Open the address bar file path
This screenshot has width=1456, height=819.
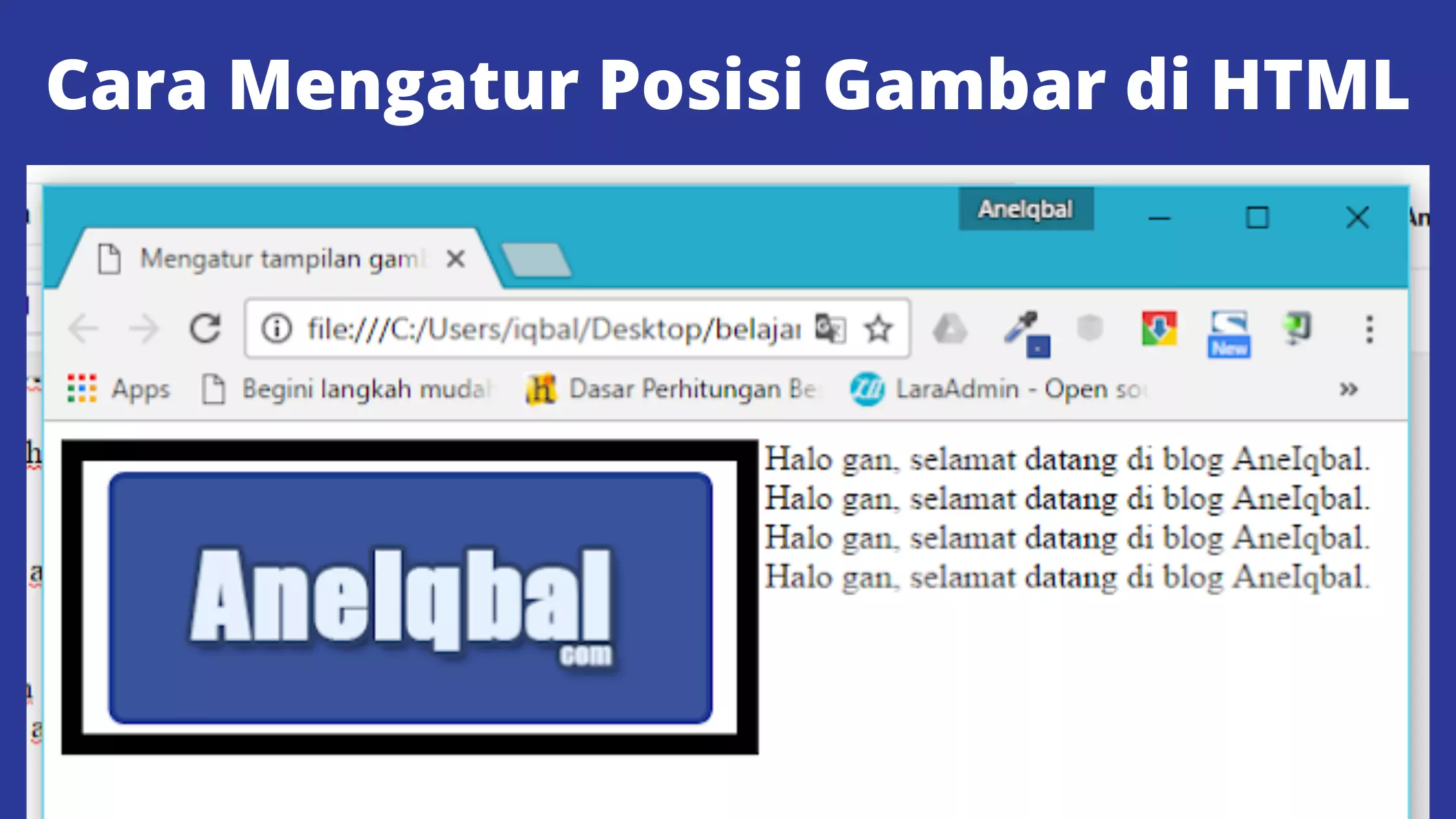coord(555,329)
